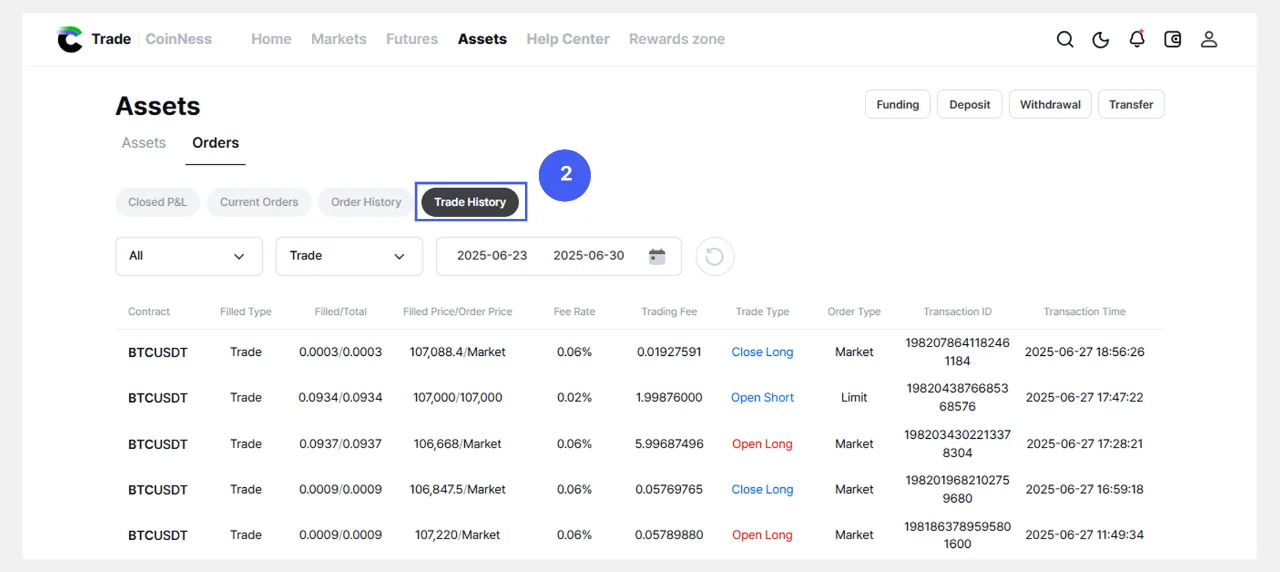Toggle dark mode moon icon
The height and width of the screenshot is (572, 1280).
pos(1101,39)
